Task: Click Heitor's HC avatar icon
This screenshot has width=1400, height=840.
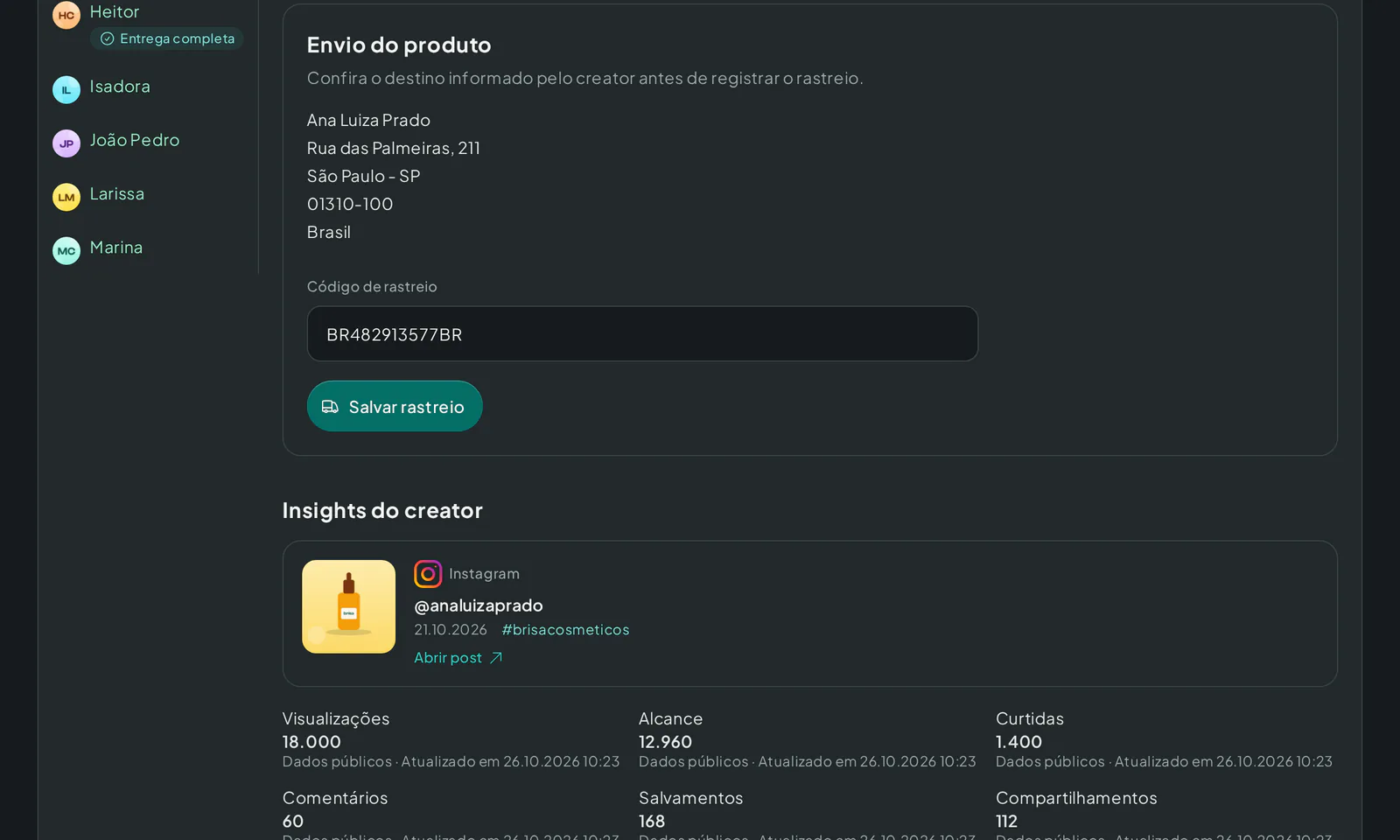Action: tap(66, 15)
